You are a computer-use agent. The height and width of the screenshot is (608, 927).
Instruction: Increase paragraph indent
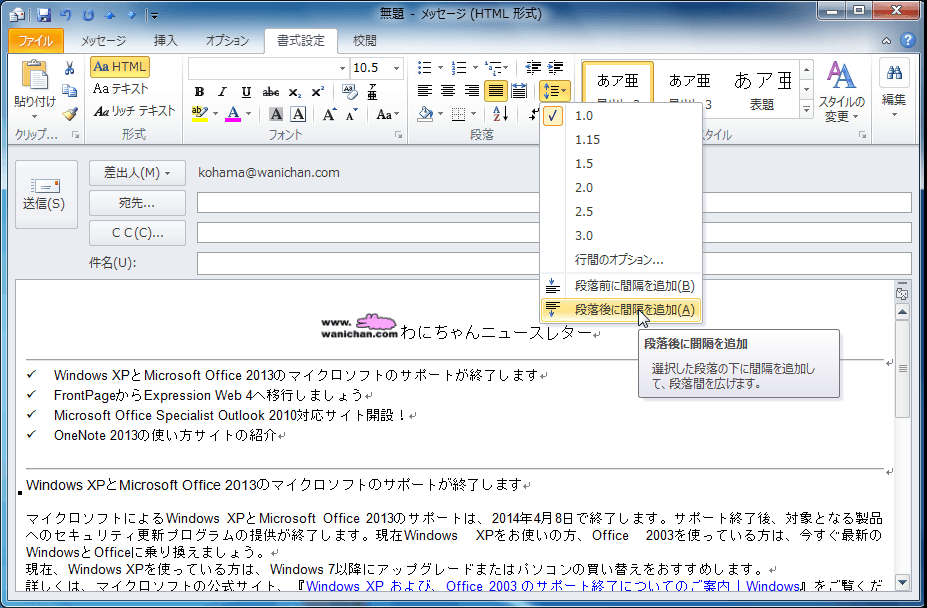click(x=555, y=67)
